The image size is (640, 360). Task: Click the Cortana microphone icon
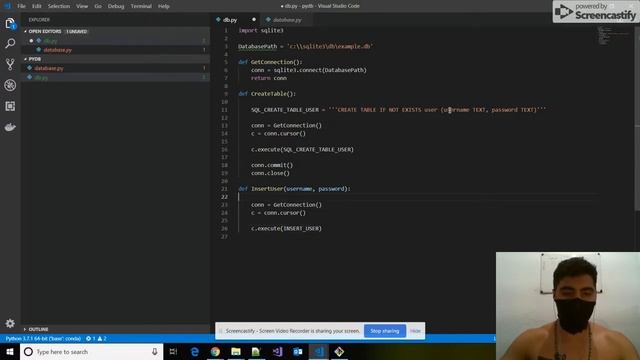coord(155,351)
